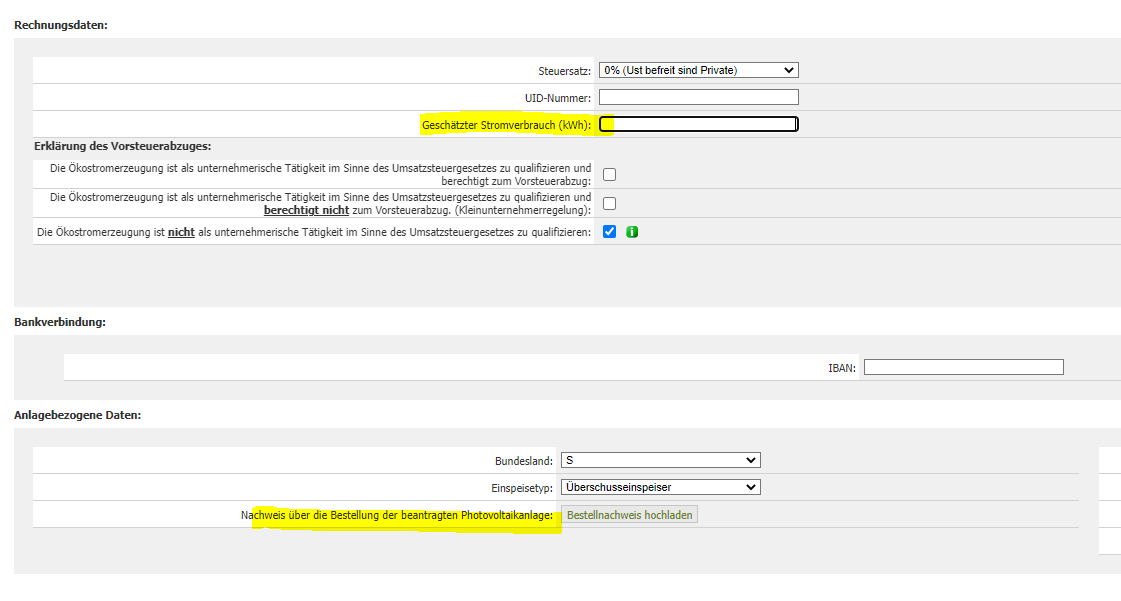The image size is (1121, 601).
Task: Tick the Kleinunternehmerregelung checkbox
Action: [609, 204]
